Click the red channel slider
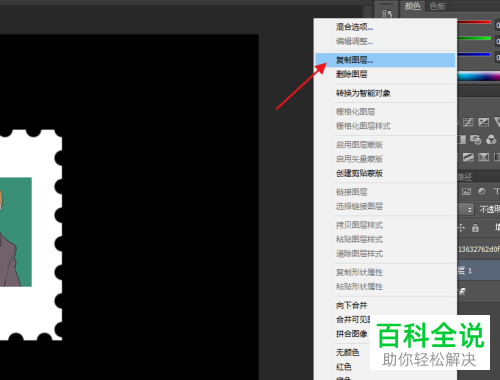 [x=474, y=22]
